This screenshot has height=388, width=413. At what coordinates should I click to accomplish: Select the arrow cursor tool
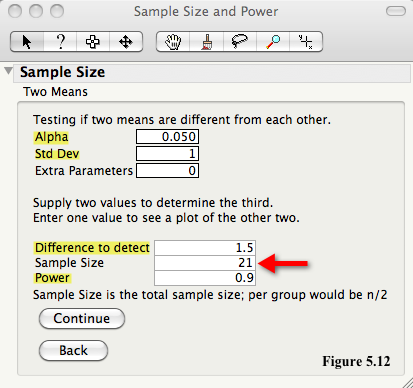click(x=27, y=42)
